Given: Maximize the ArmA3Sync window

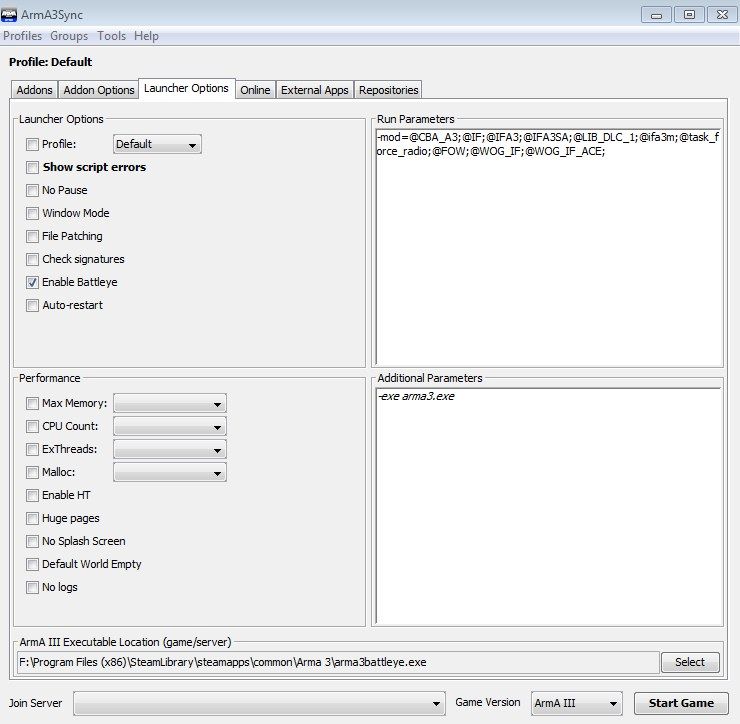Looking at the screenshot, I should 689,15.
